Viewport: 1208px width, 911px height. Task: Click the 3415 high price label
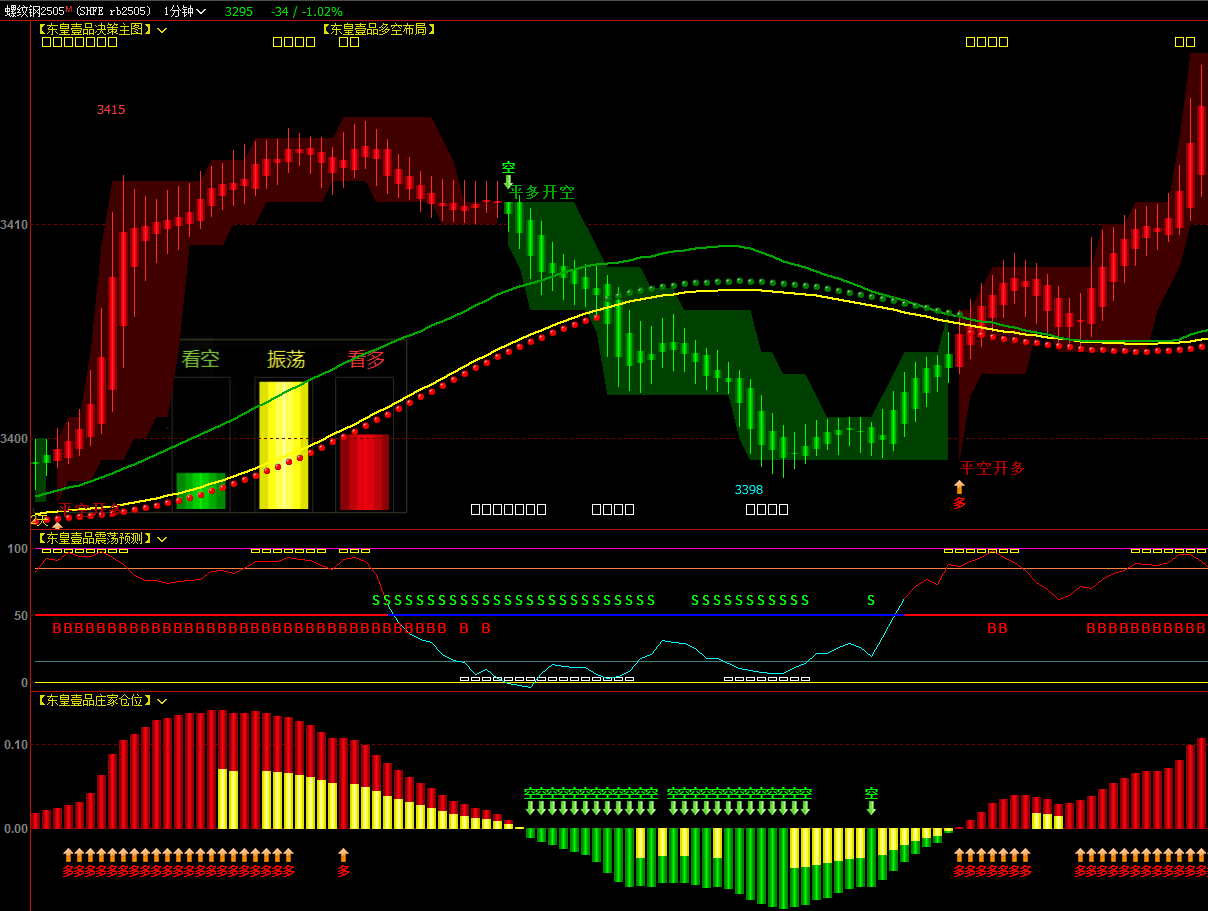(x=111, y=110)
